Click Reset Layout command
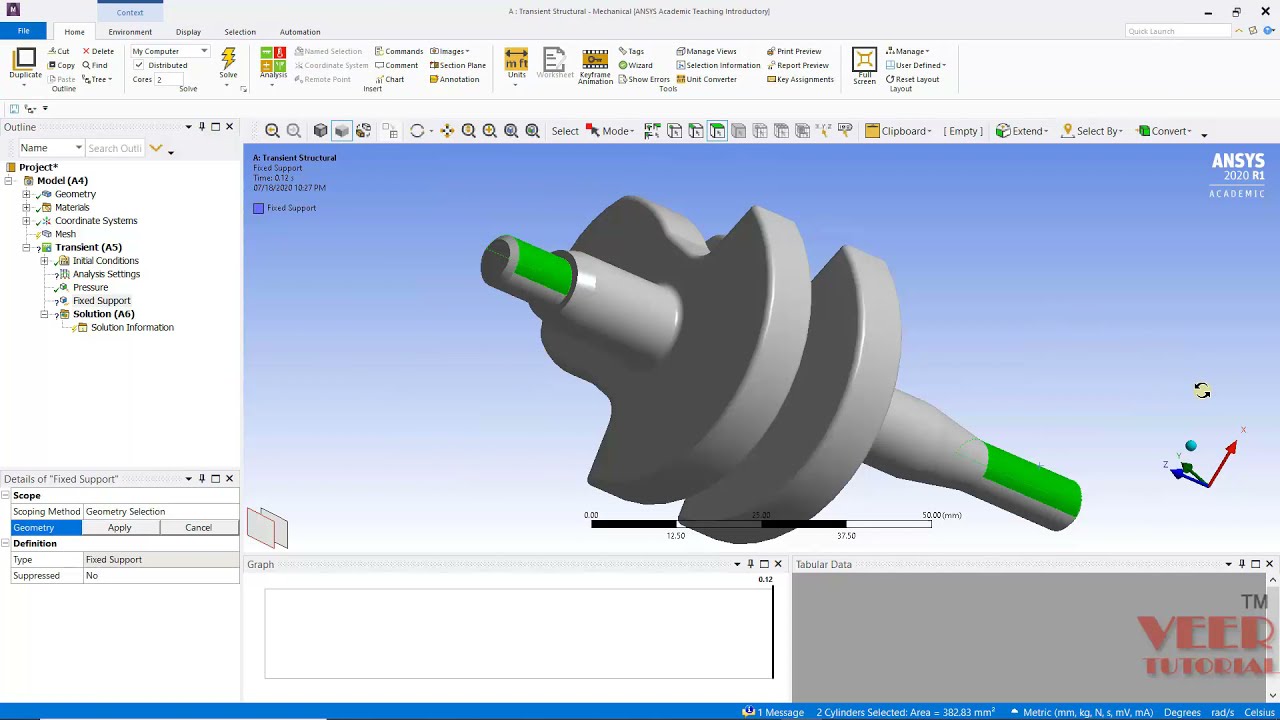Screen dimensions: 1280x720 tap(912, 79)
